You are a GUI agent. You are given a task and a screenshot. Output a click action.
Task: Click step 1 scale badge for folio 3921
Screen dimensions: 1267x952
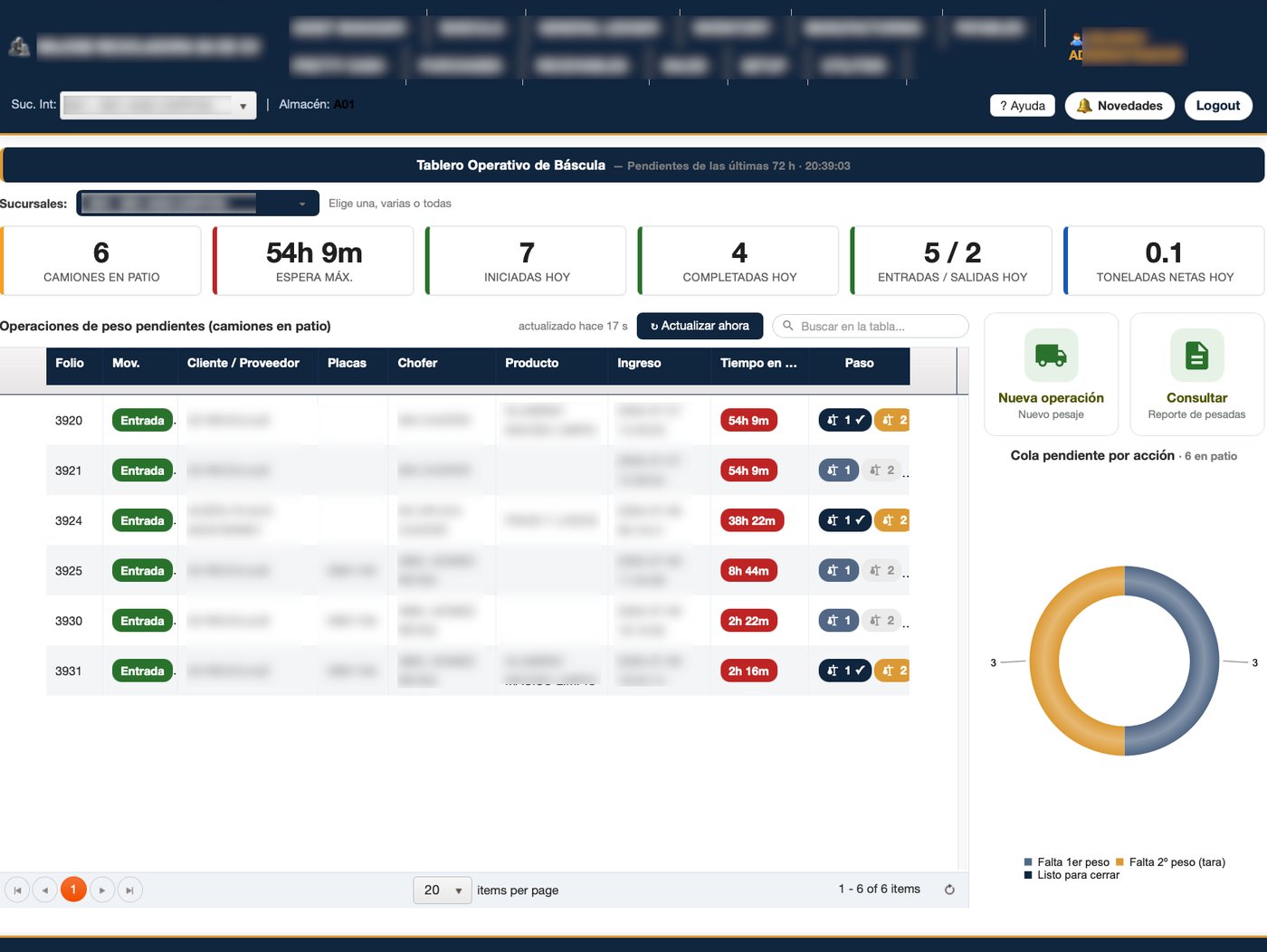tap(838, 471)
